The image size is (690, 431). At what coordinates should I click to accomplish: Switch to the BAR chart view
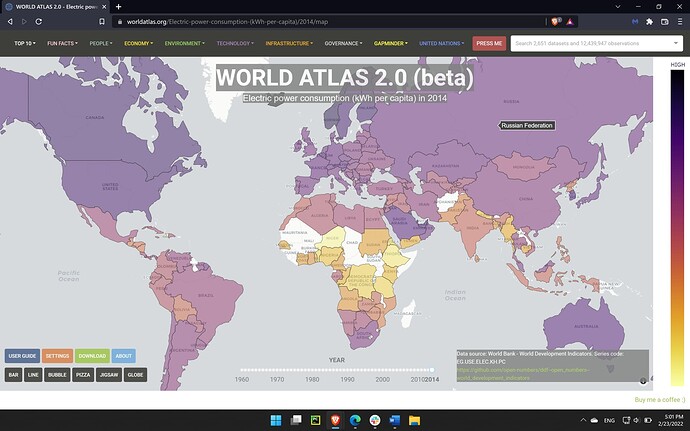[14, 375]
